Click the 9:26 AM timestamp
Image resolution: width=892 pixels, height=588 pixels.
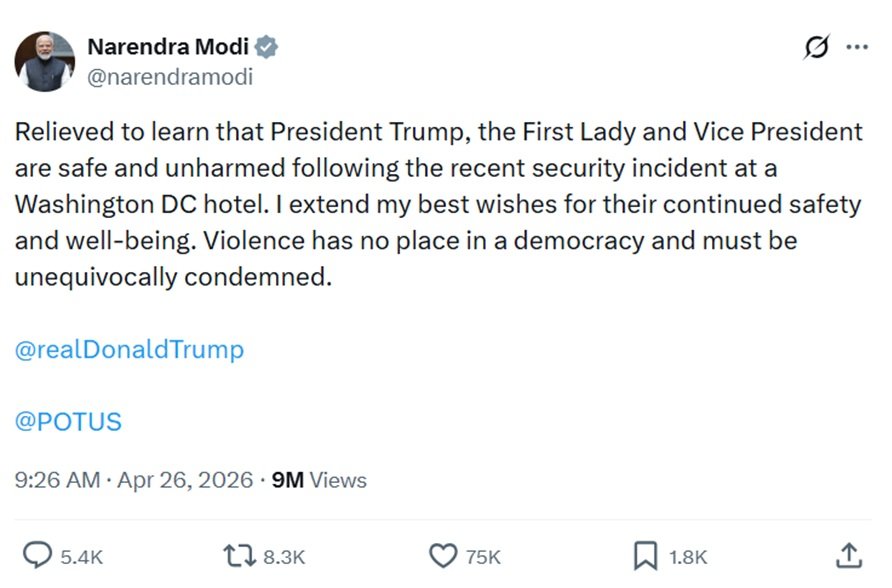point(57,480)
